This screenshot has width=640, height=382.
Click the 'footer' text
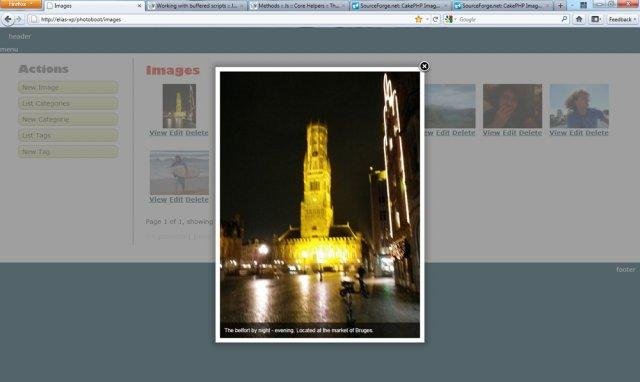[x=626, y=269]
